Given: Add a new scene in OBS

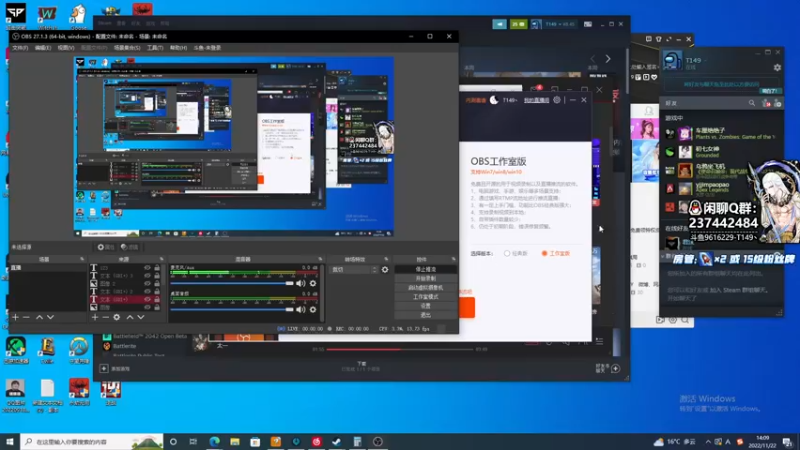Looking at the screenshot, I should point(15,317).
